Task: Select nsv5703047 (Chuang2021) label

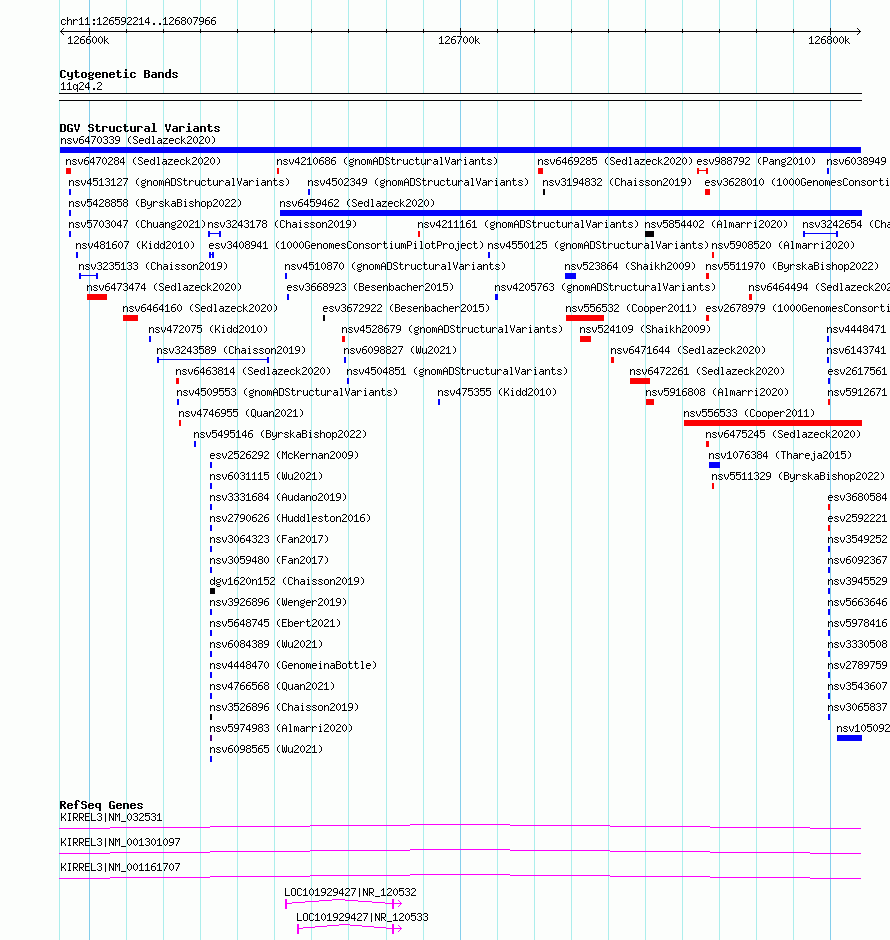Action: coord(137,224)
